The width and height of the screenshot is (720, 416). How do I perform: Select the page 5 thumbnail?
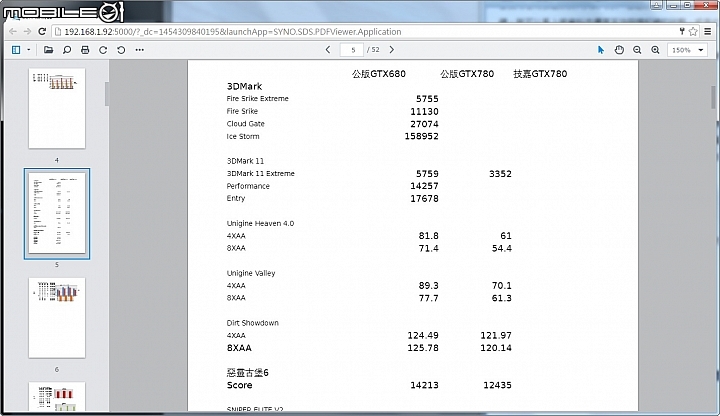point(57,214)
